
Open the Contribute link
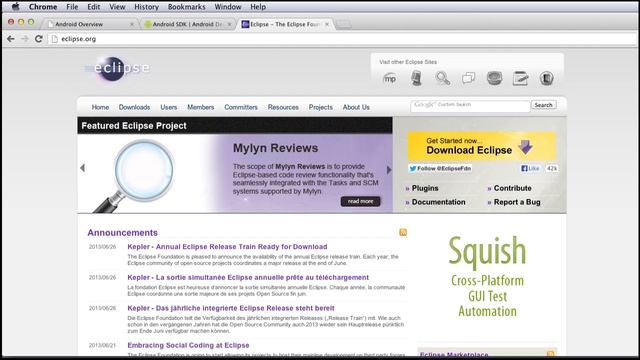(512, 188)
